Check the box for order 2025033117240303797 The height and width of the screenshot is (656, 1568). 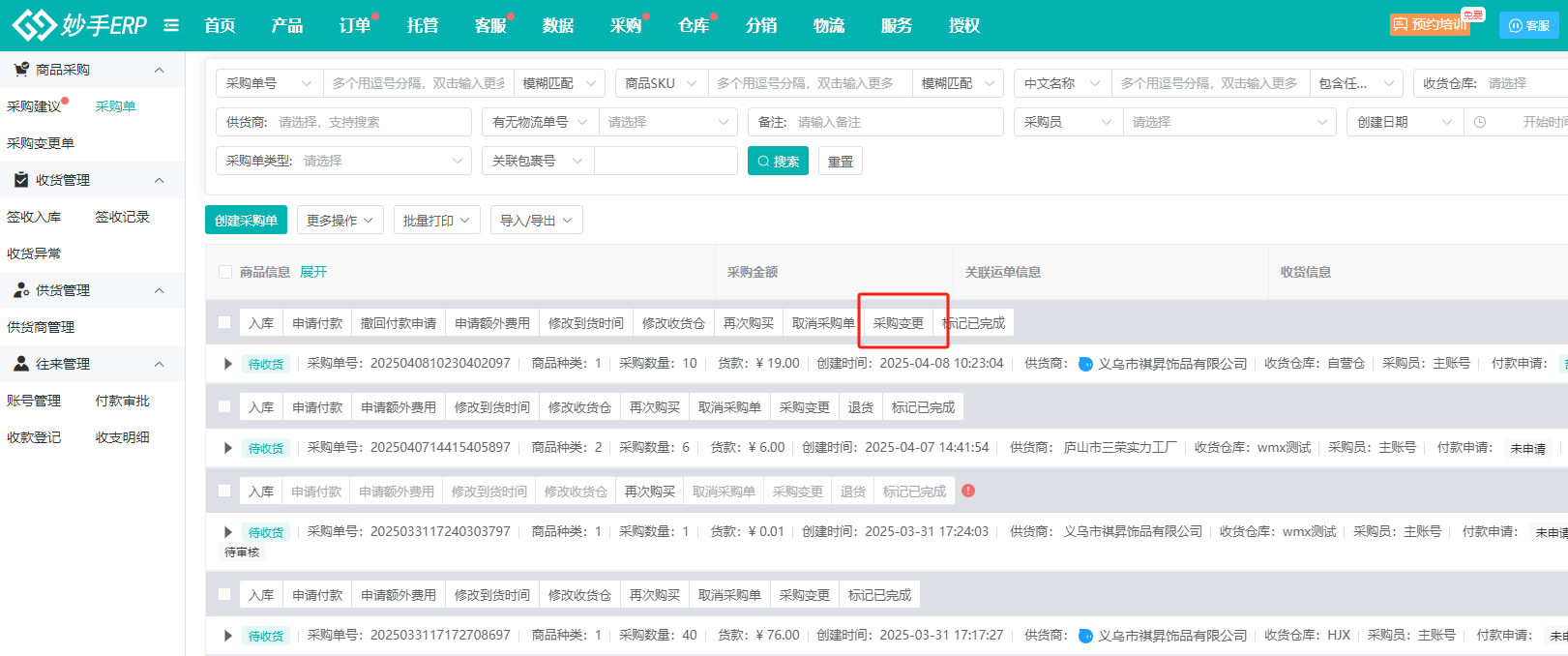point(224,491)
